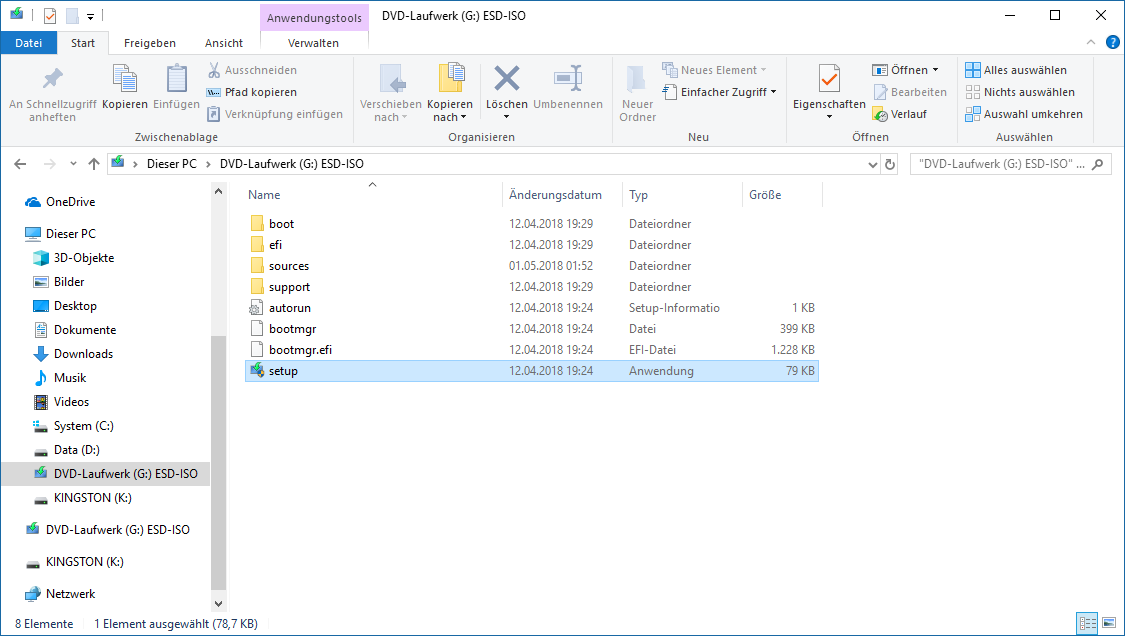Screen dimensions: 1125x636
Task: Click the Pfad kopieren ribbon command
Action: [x=252, y=92]
